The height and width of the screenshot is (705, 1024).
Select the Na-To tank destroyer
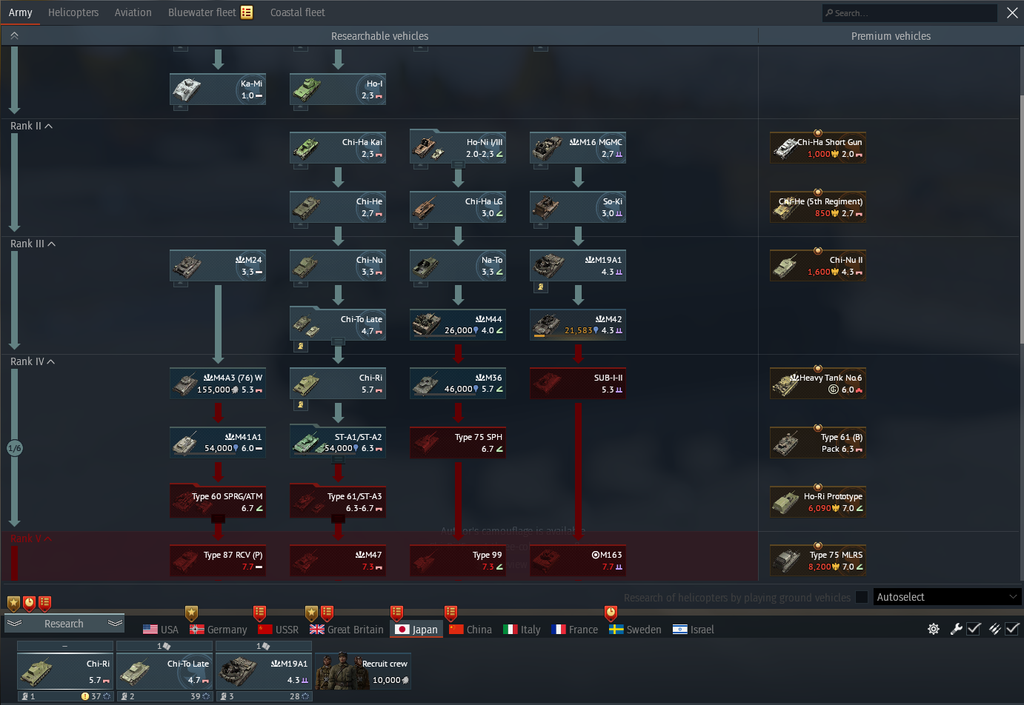(458, 266)
